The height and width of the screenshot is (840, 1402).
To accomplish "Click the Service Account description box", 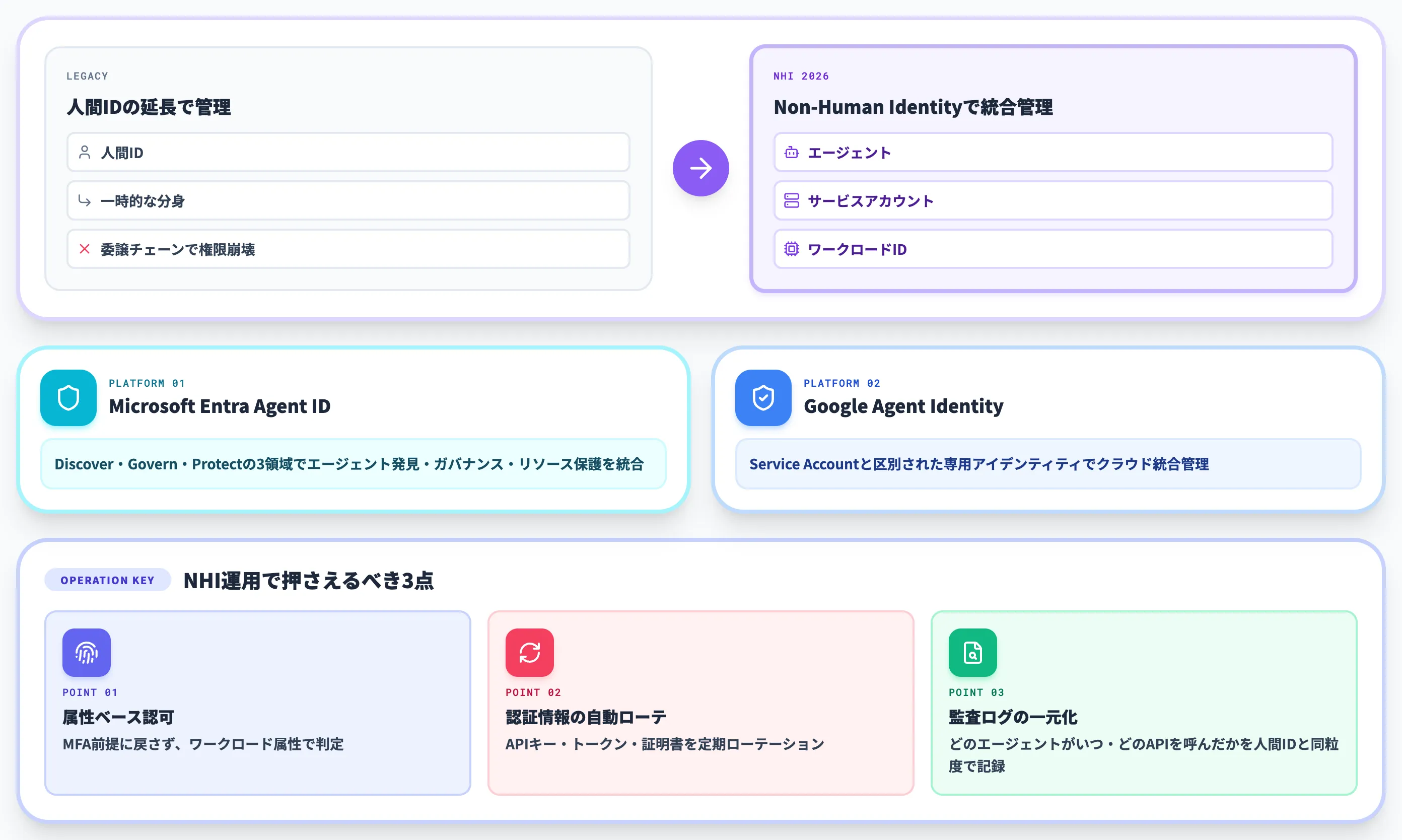I will tap(1047, 464).
